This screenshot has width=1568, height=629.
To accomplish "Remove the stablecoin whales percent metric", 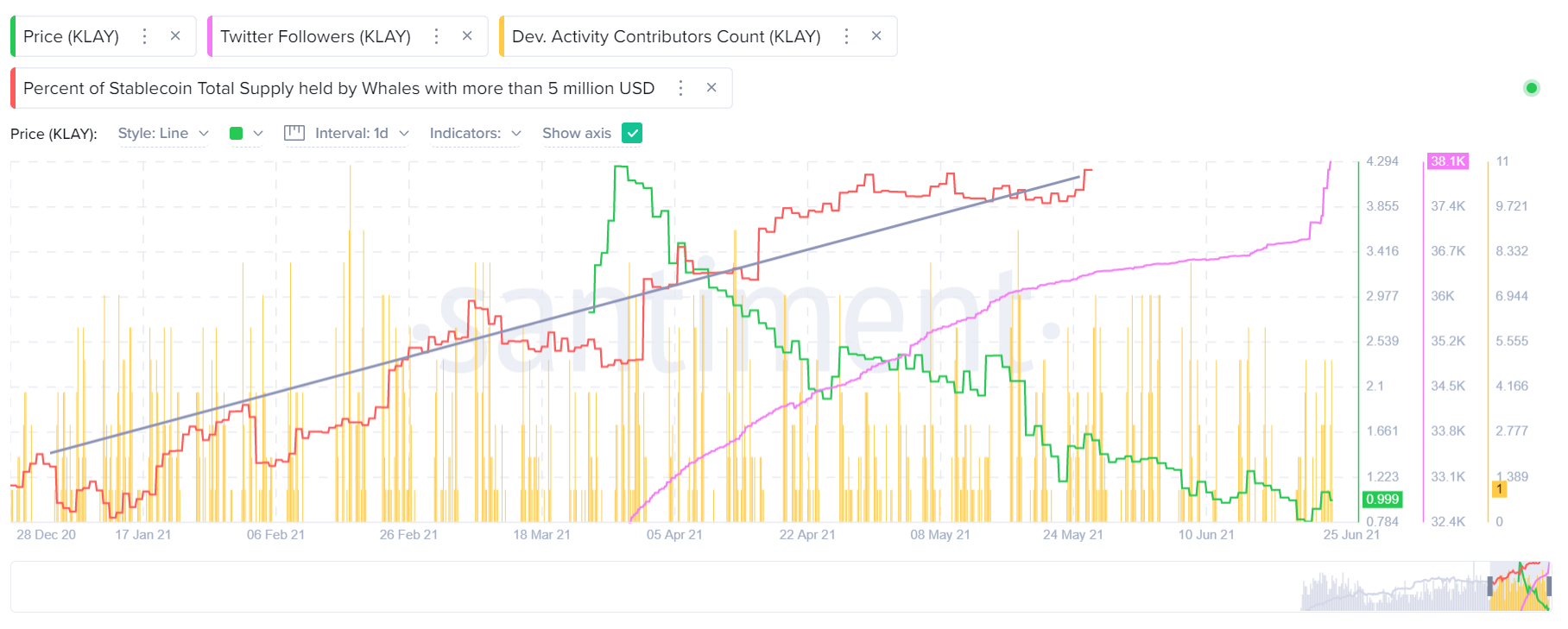I will click(711, 88).
